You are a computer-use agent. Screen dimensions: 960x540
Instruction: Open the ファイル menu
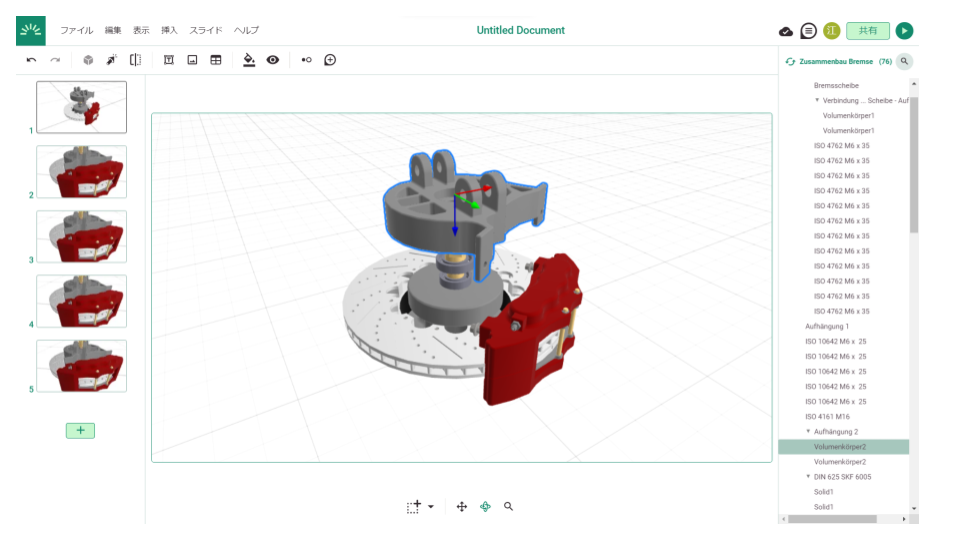76,31
